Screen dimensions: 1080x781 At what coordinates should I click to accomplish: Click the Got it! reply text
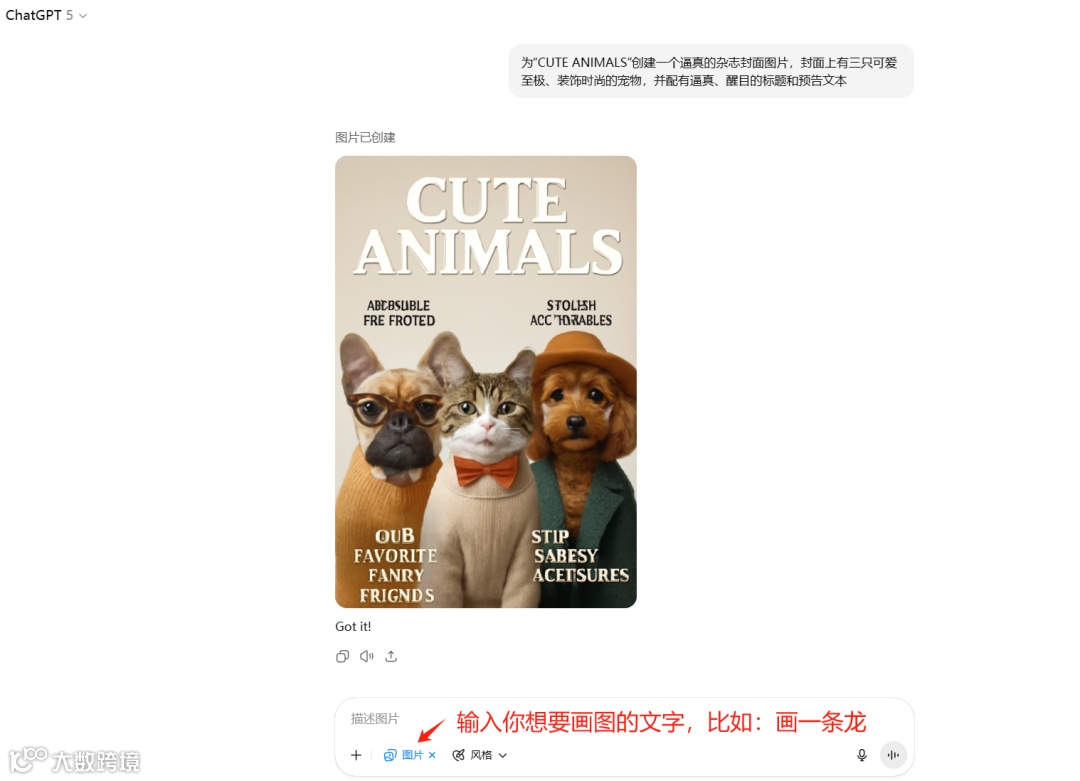point(353,626)
